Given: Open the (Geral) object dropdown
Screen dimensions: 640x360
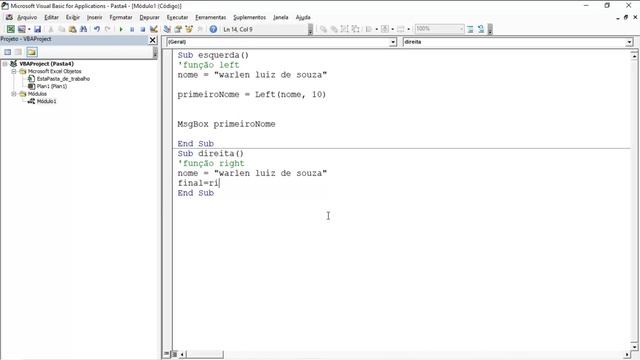Looking at the screenshot, I should tap(393, 42).
